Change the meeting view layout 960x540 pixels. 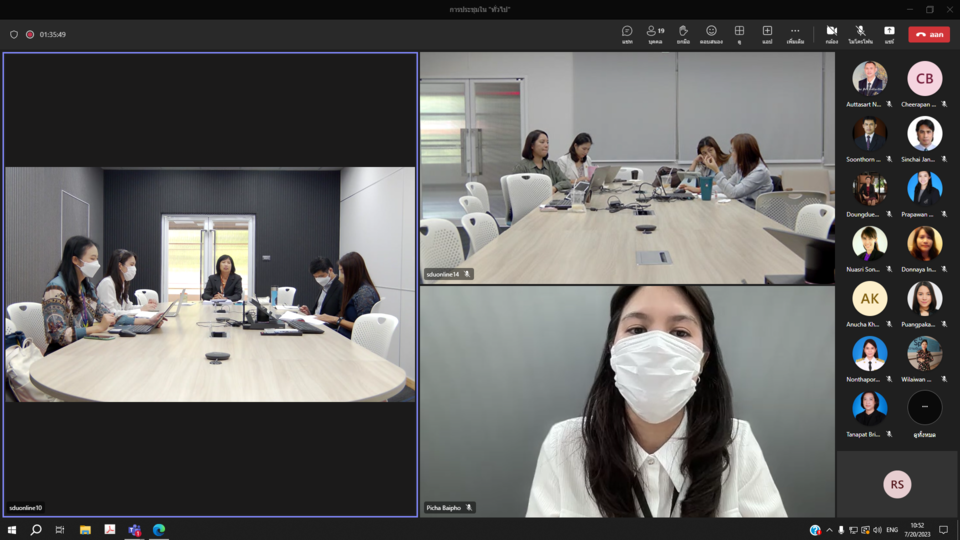[739, 34]
